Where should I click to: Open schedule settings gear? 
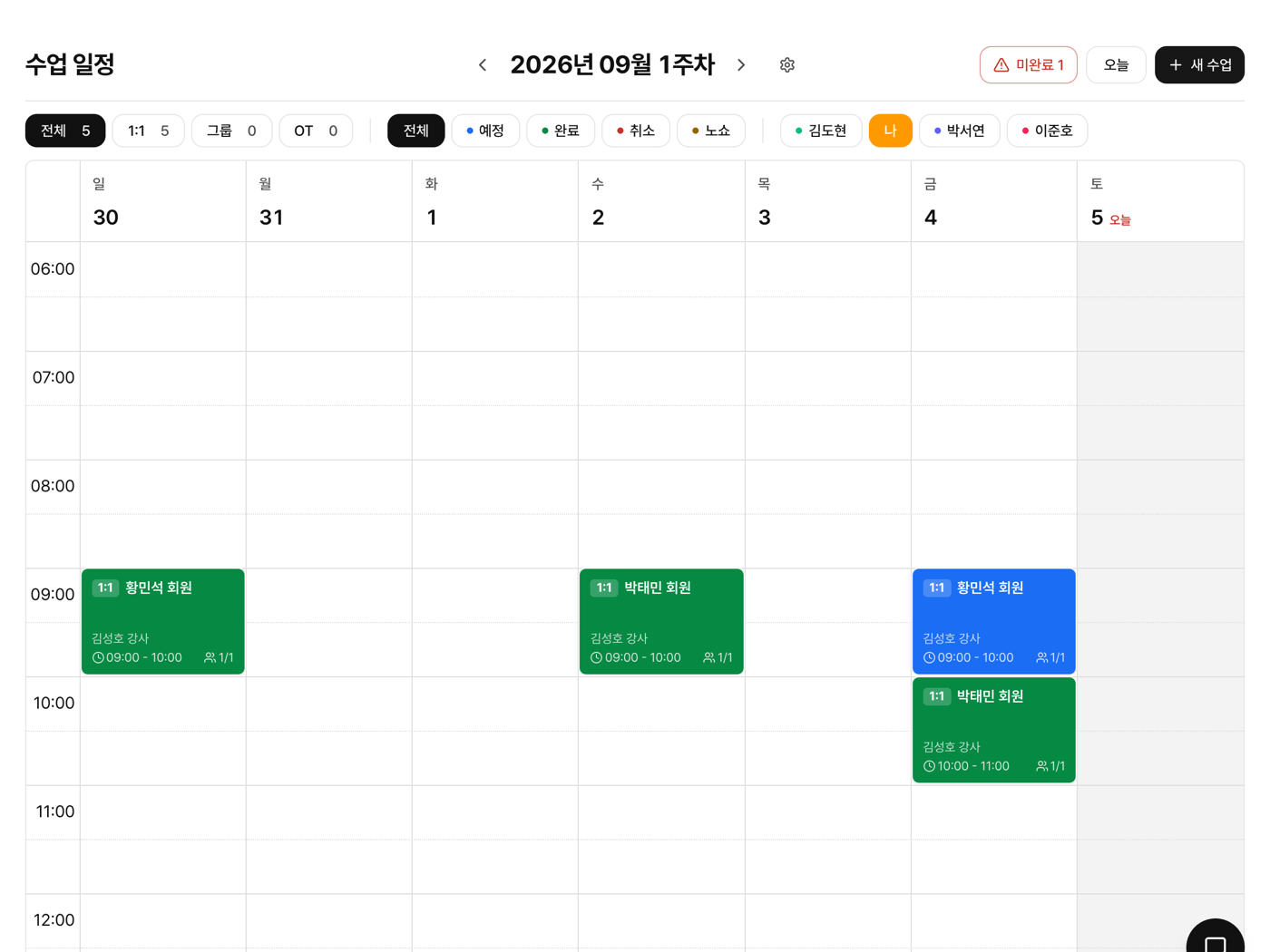coord(787,65)
